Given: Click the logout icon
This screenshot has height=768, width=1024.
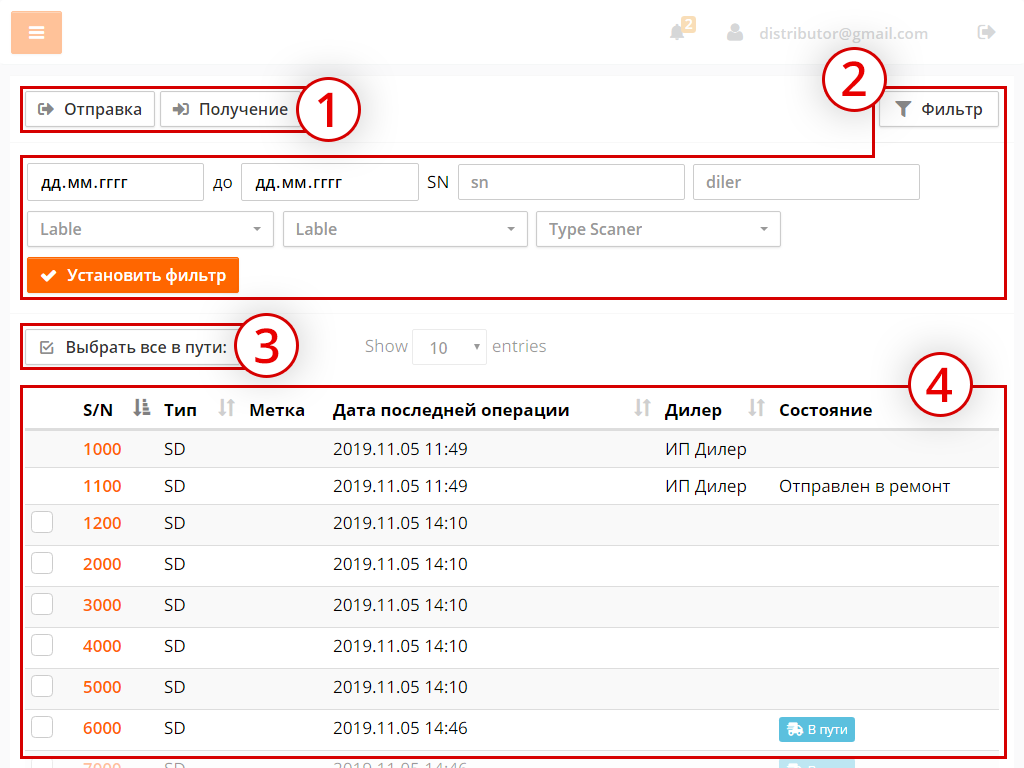Looking at the screenshot, I should (986, 32).
